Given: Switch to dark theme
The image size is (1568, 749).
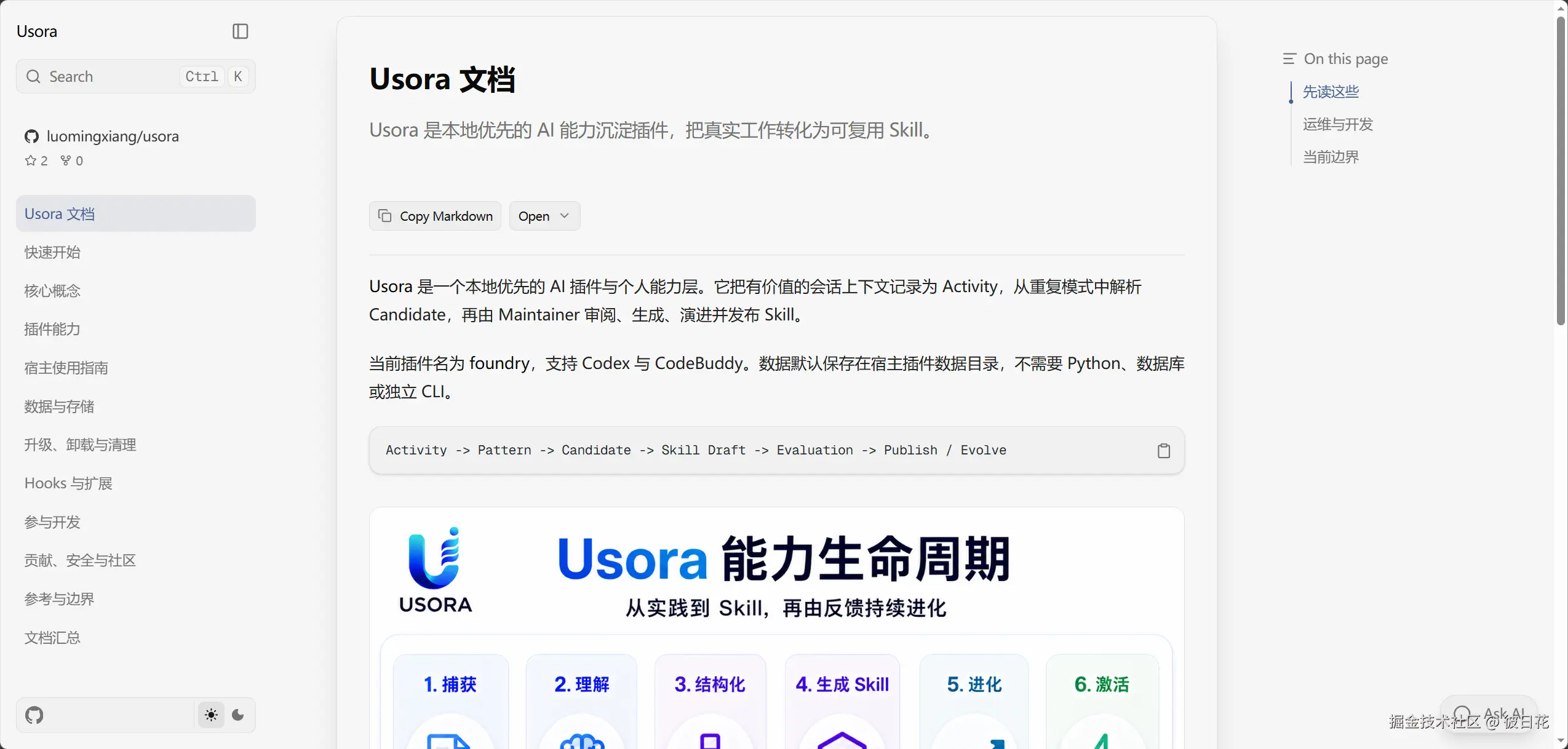Looking at the screenshot, I should click(238, 715).
